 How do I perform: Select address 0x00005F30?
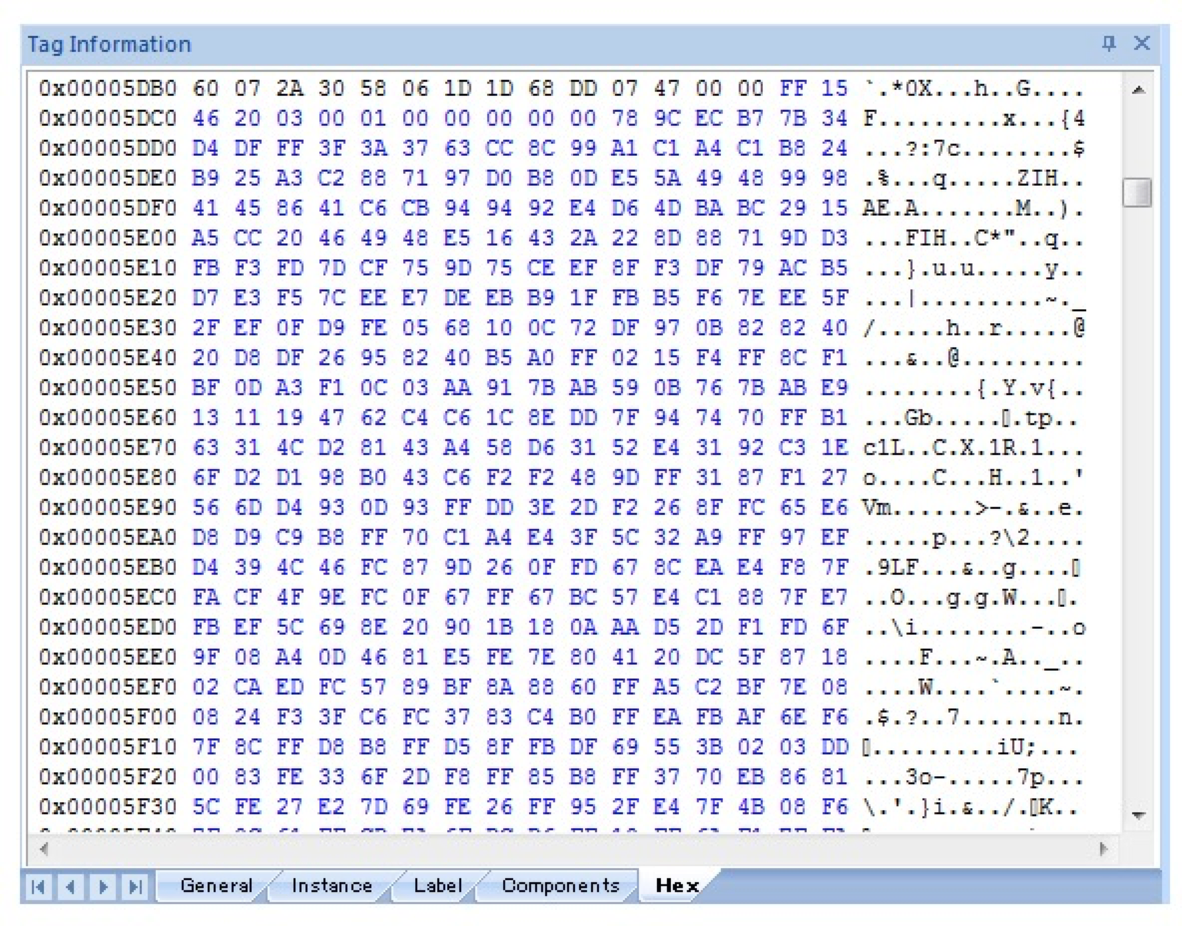(x=108, y=807)
